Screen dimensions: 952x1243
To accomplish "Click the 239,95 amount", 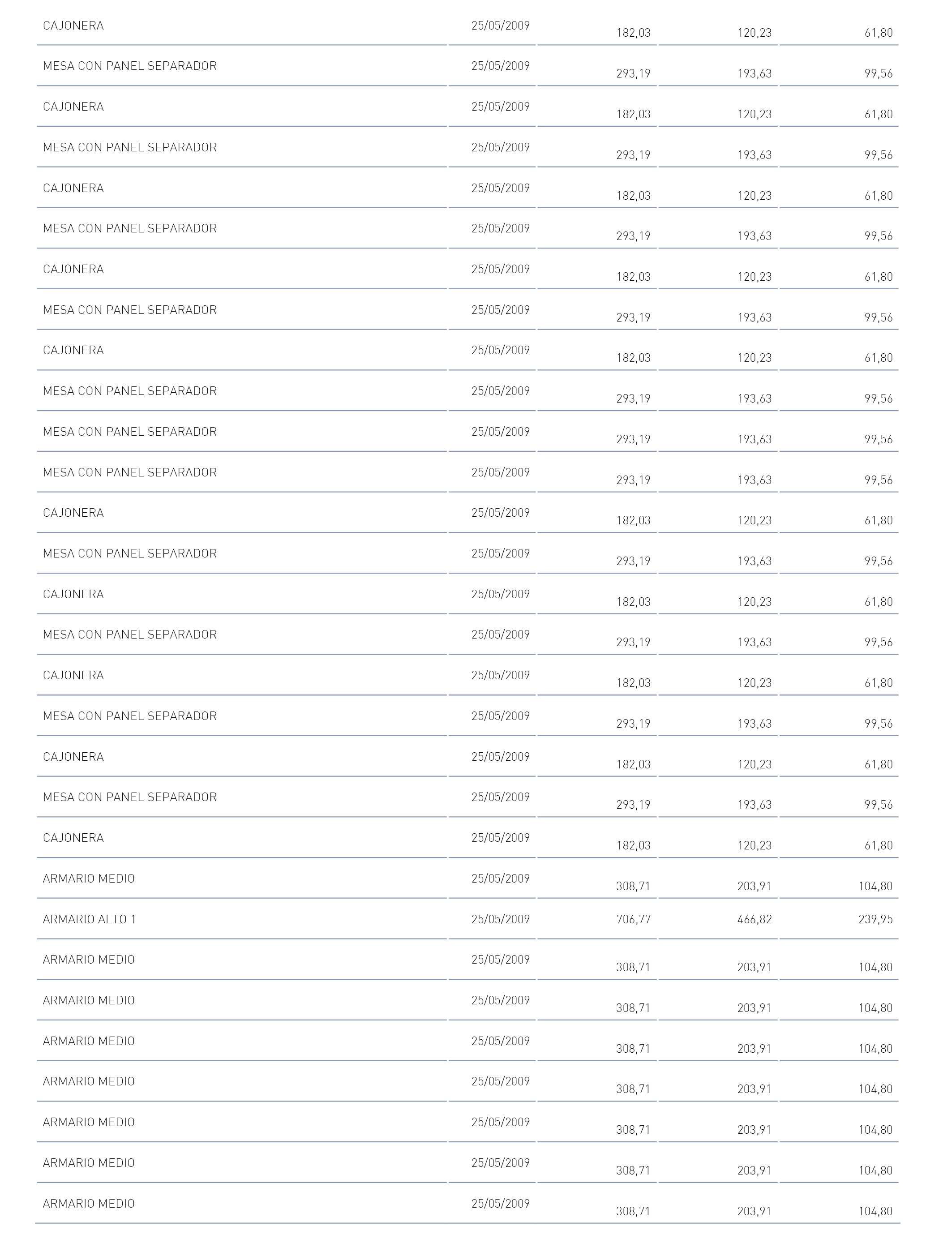I will pos(875,920).
